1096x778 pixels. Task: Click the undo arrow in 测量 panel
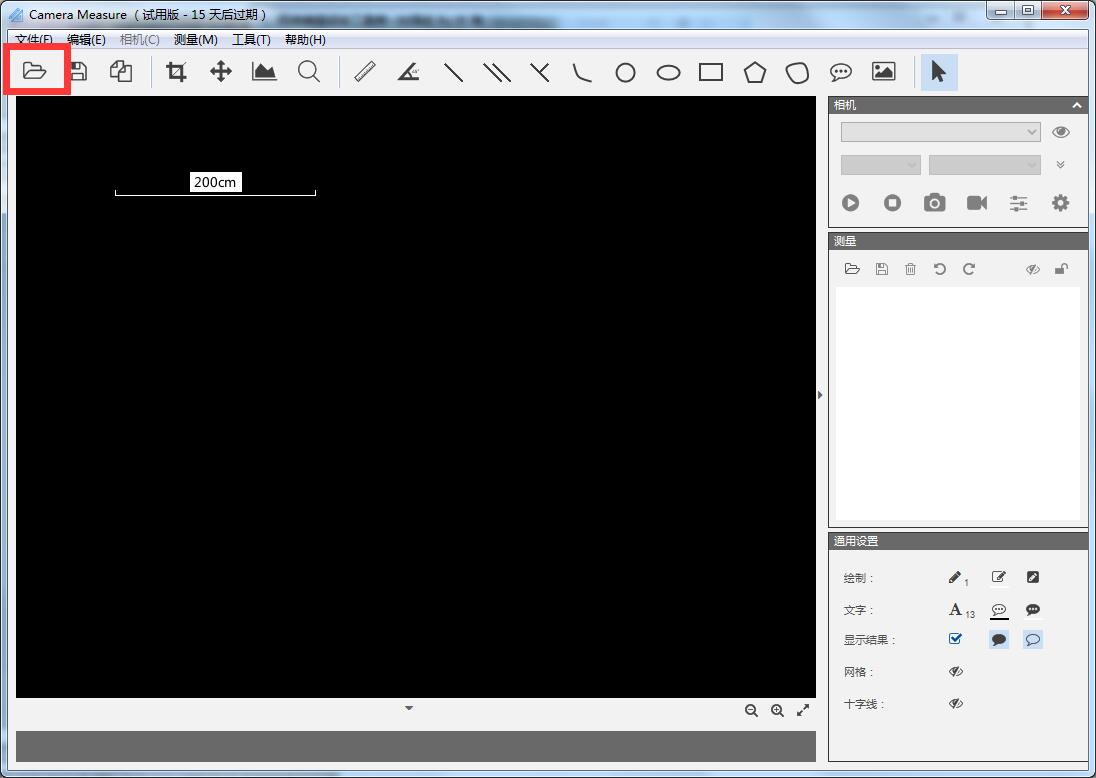tap(939, 269)
